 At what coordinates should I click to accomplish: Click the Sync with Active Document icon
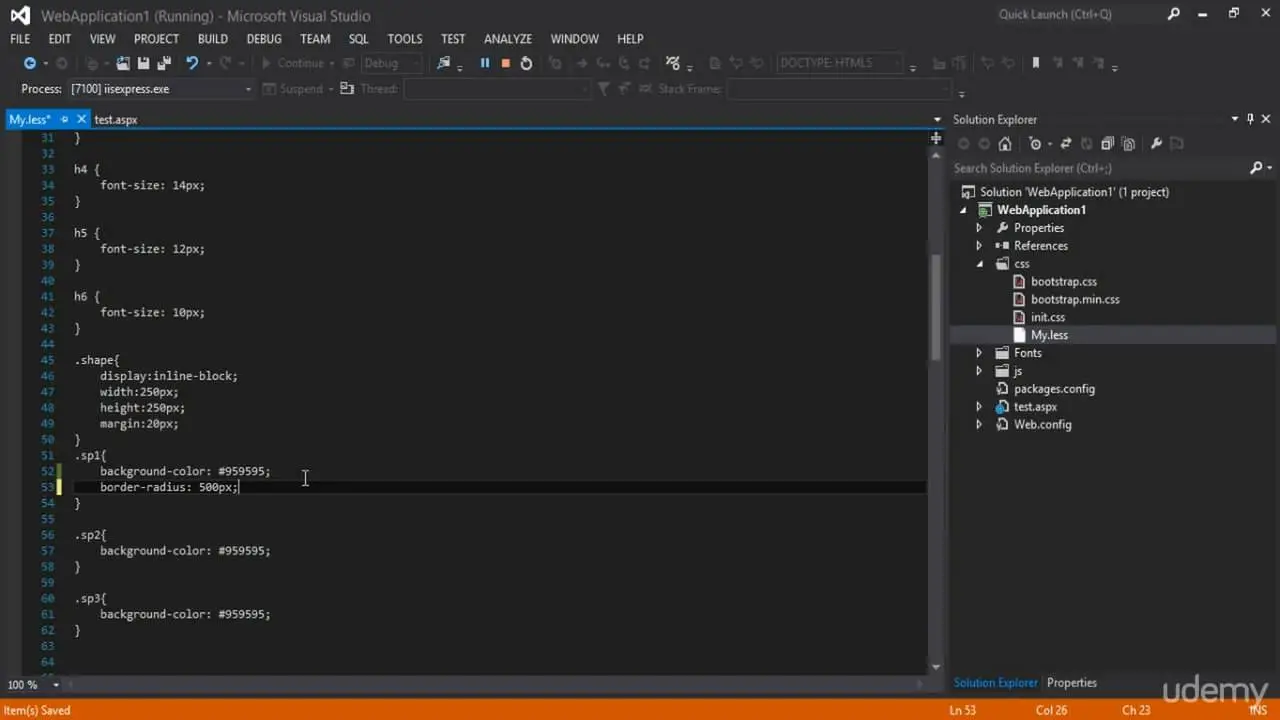click(x=1066, y=144)
